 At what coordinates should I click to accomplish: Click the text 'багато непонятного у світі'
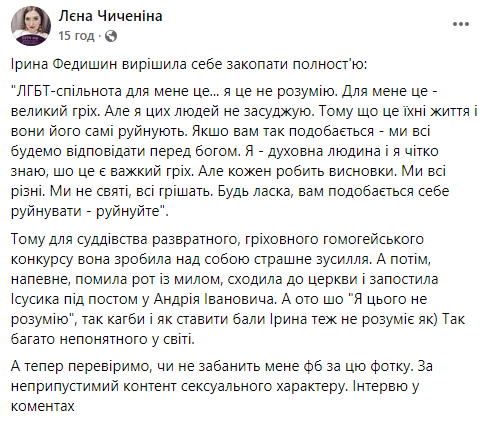tap(103, 339)
